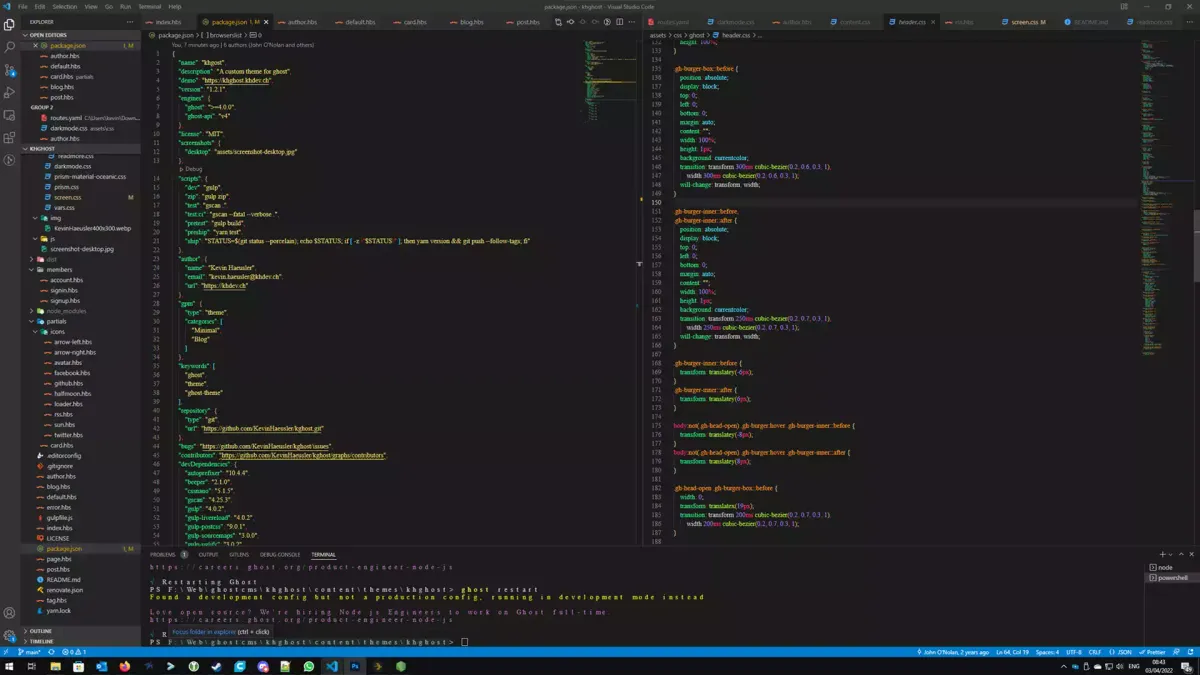
Task: Open the File menu
Action: tap(22, 6)
